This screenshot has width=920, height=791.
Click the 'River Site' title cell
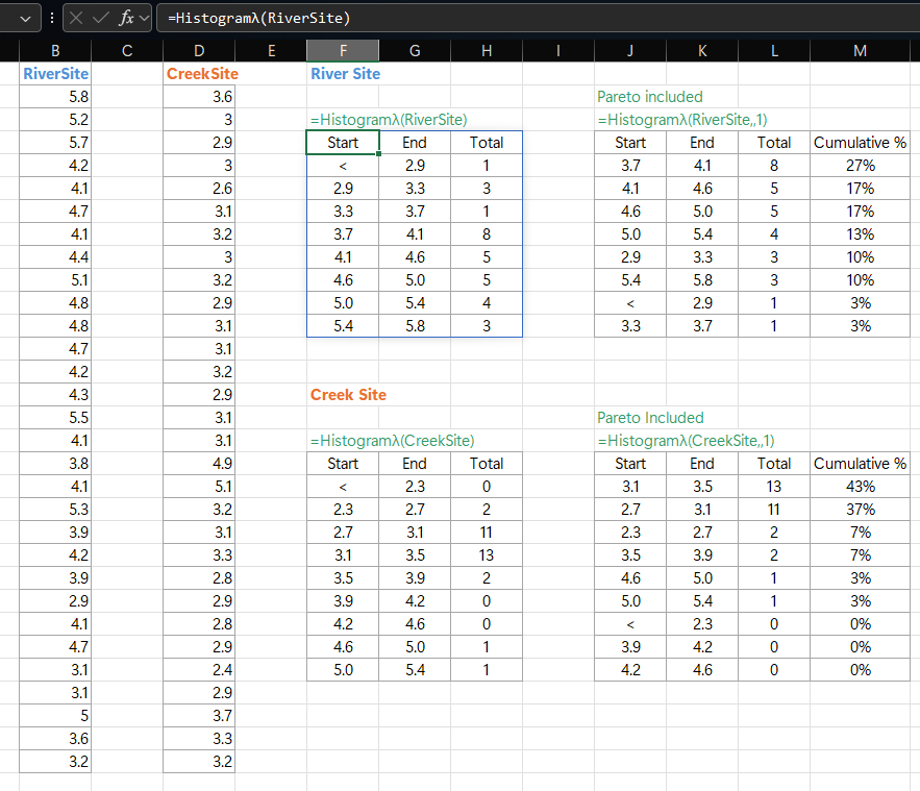point(345,74)
